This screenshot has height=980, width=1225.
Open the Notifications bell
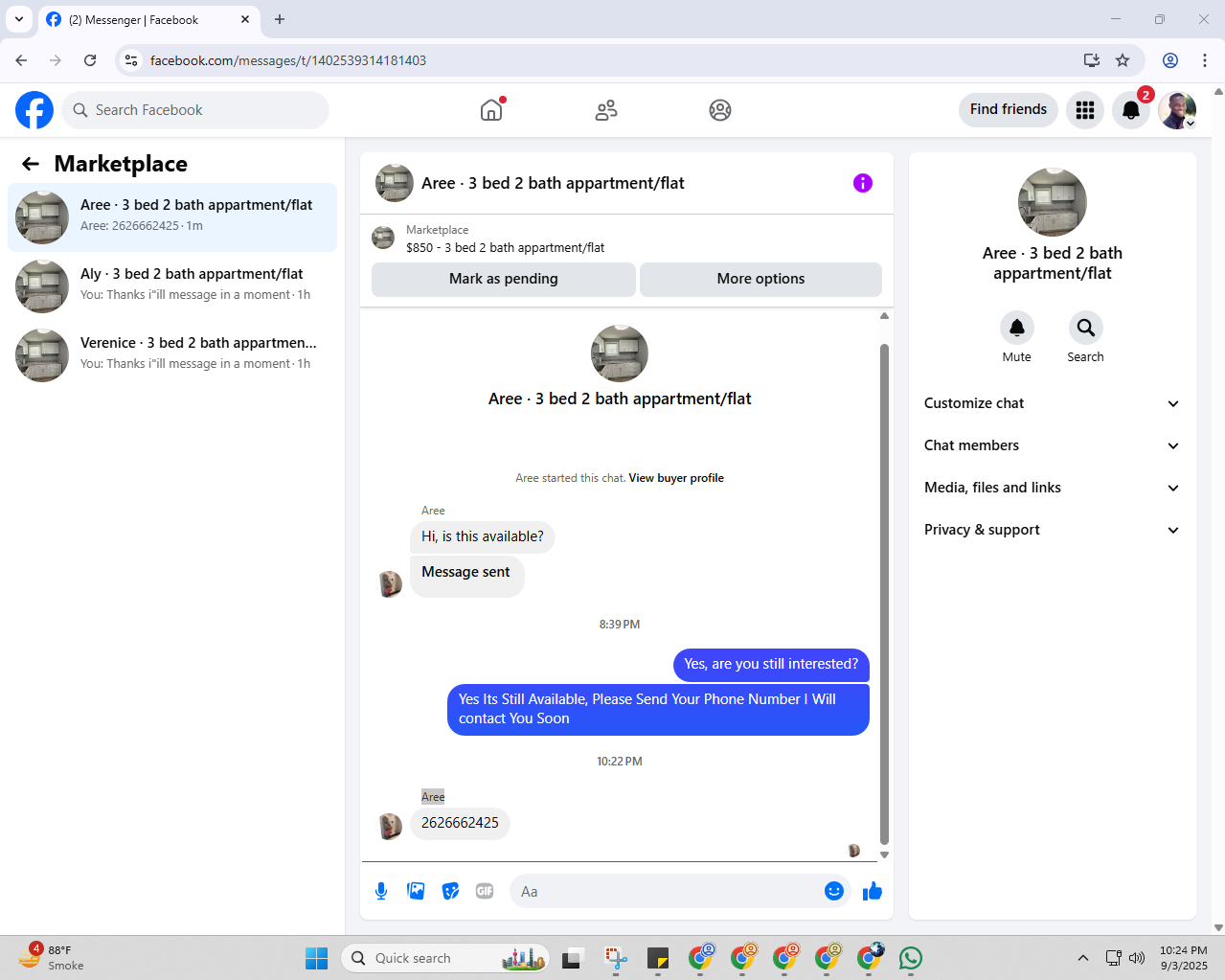tap(1131, 110)
